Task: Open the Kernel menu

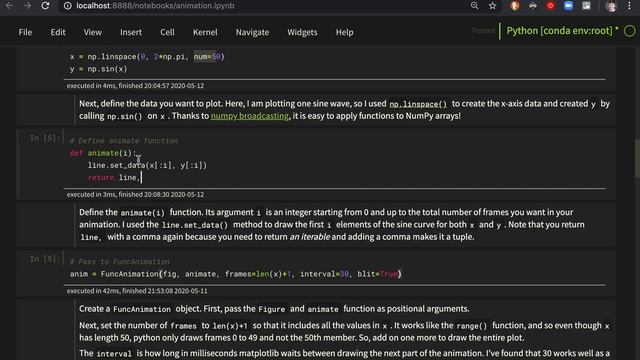Action: tap(205, 32)
